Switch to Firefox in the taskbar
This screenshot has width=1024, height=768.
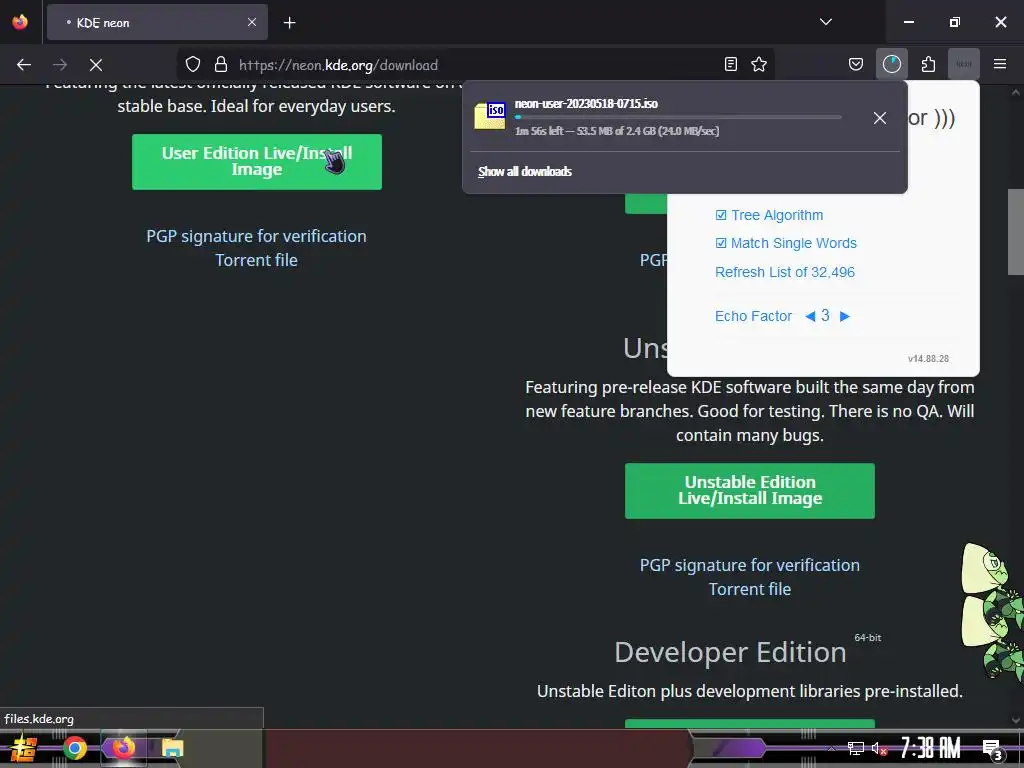click(x=123, y=748)
